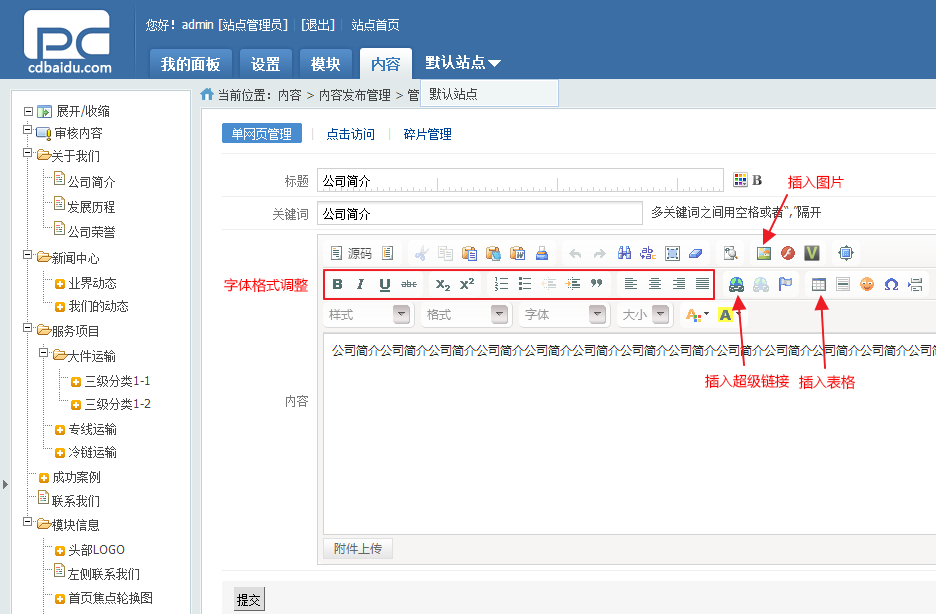
Task: Clear formatting with the eraser icon
Action: pos(696,254)
